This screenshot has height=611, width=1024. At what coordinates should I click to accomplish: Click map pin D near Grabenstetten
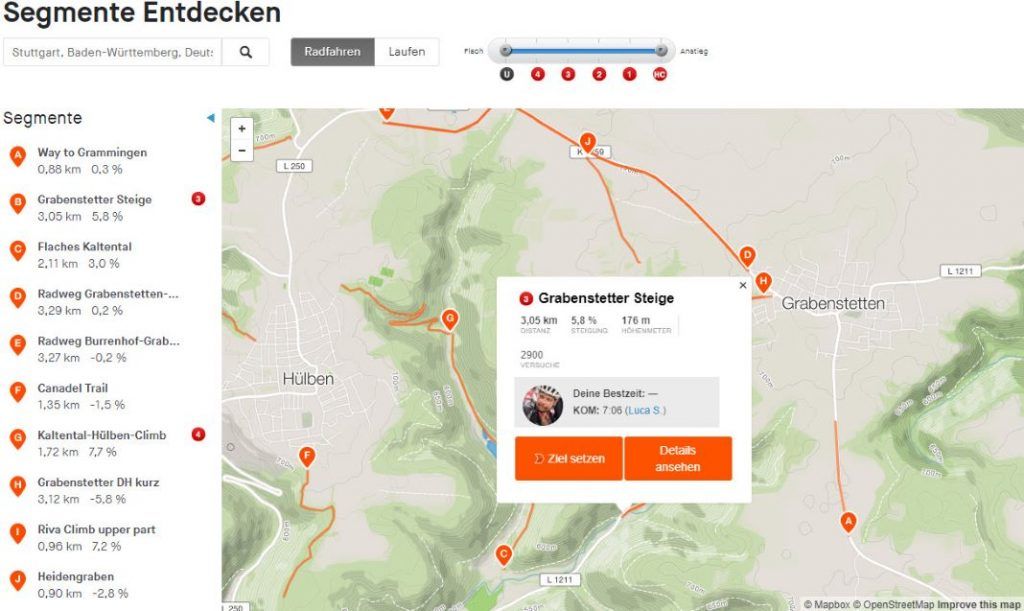tap(747, 256)
